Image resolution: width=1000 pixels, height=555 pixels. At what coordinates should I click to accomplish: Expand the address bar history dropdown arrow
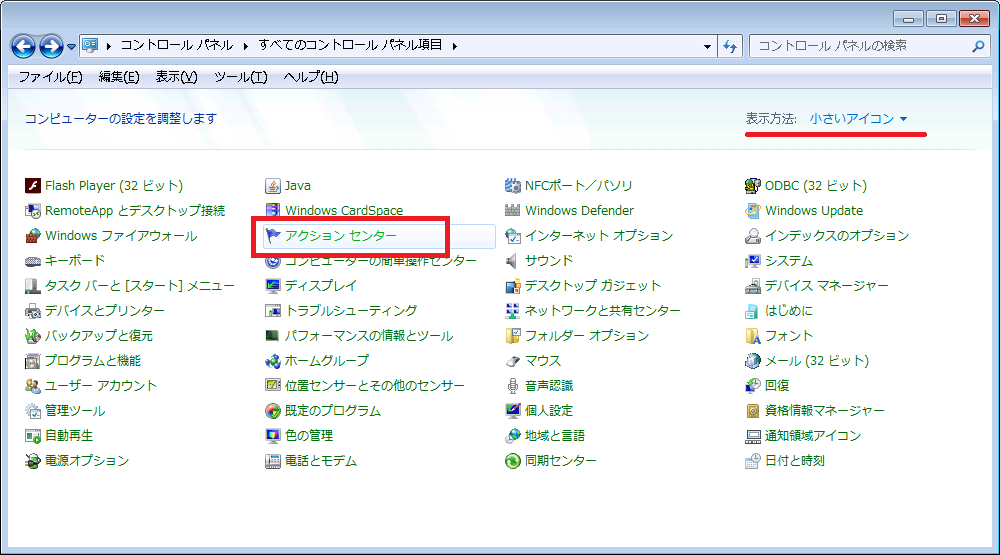pyautogui.click(x=707, y=46)
